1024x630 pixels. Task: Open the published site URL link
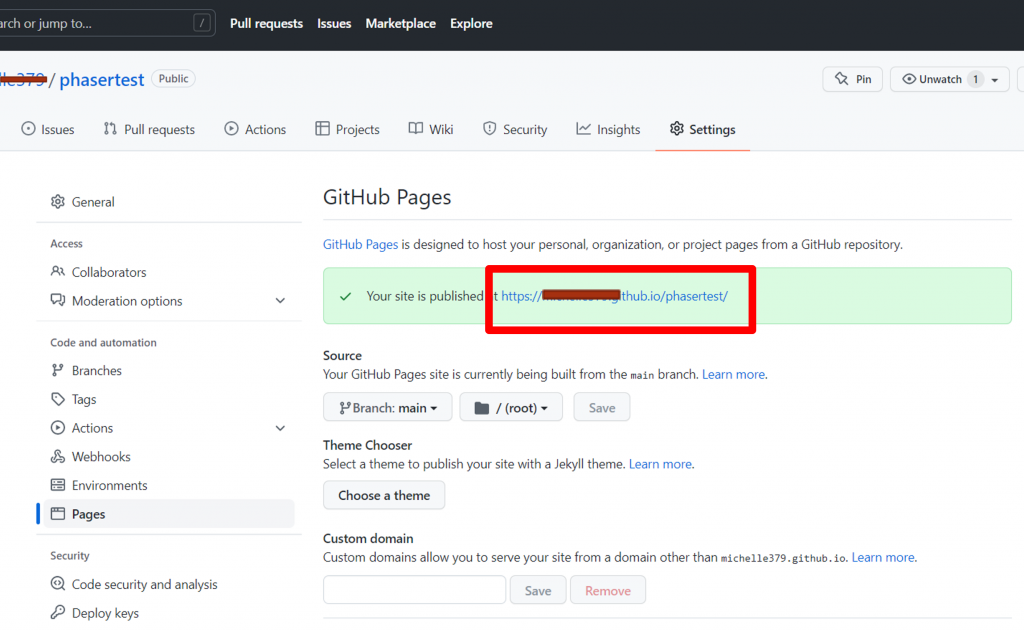tap(614, 296)
